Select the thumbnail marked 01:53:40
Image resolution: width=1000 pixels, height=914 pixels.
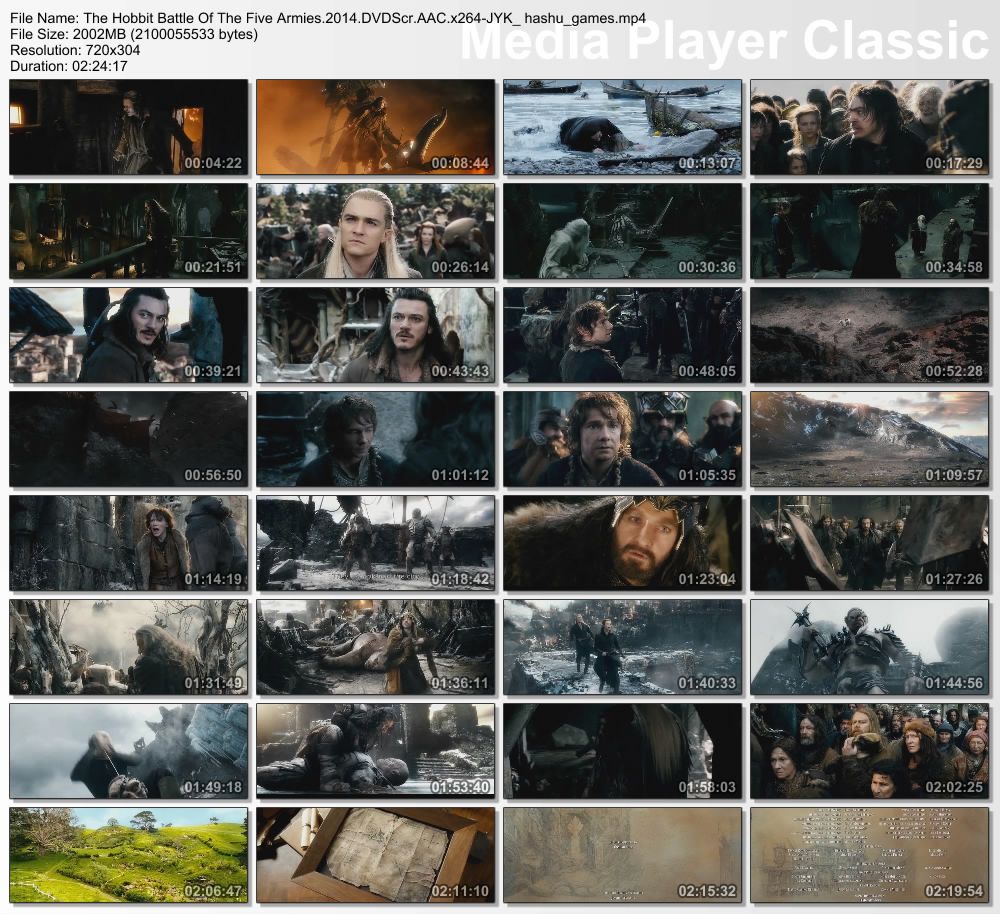pyautogui.click(x=376, y=751)
